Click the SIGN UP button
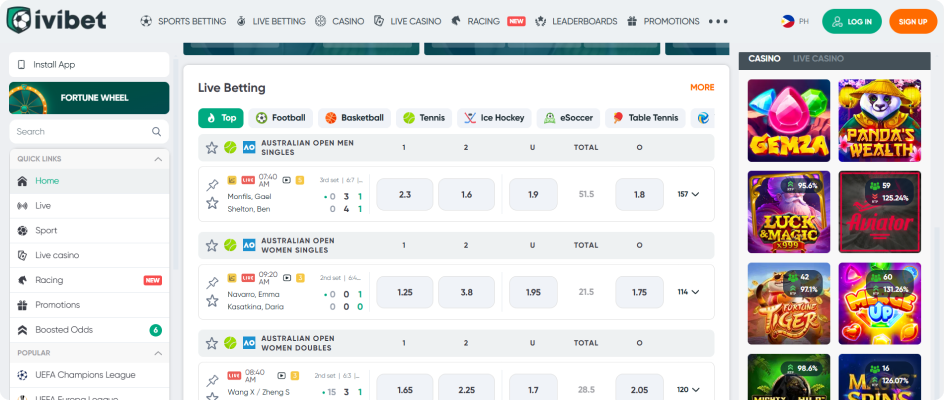The height and width of the screenshot is (400, 944). point(913,21)
